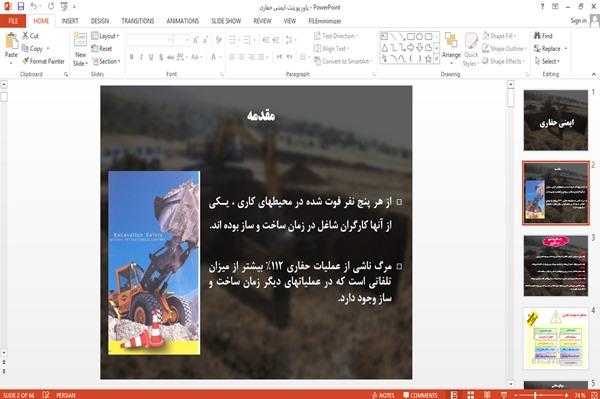The width and height of the screenshot is (600, 399).
Task: Select the star shape in shapes gallery
Action: pyautogui.click(x=429, y=59)
